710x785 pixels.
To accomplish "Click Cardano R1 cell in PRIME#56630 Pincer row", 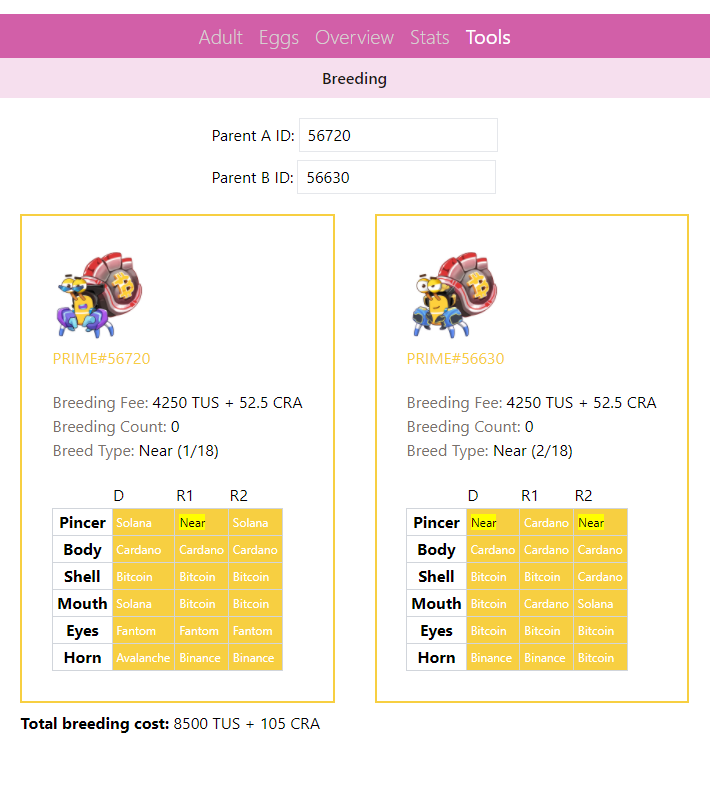I will point(546,523).
